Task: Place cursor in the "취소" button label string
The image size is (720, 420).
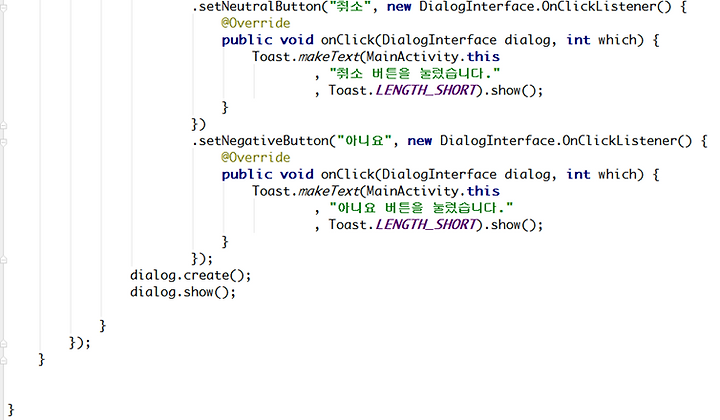Action: click(350, 7)
